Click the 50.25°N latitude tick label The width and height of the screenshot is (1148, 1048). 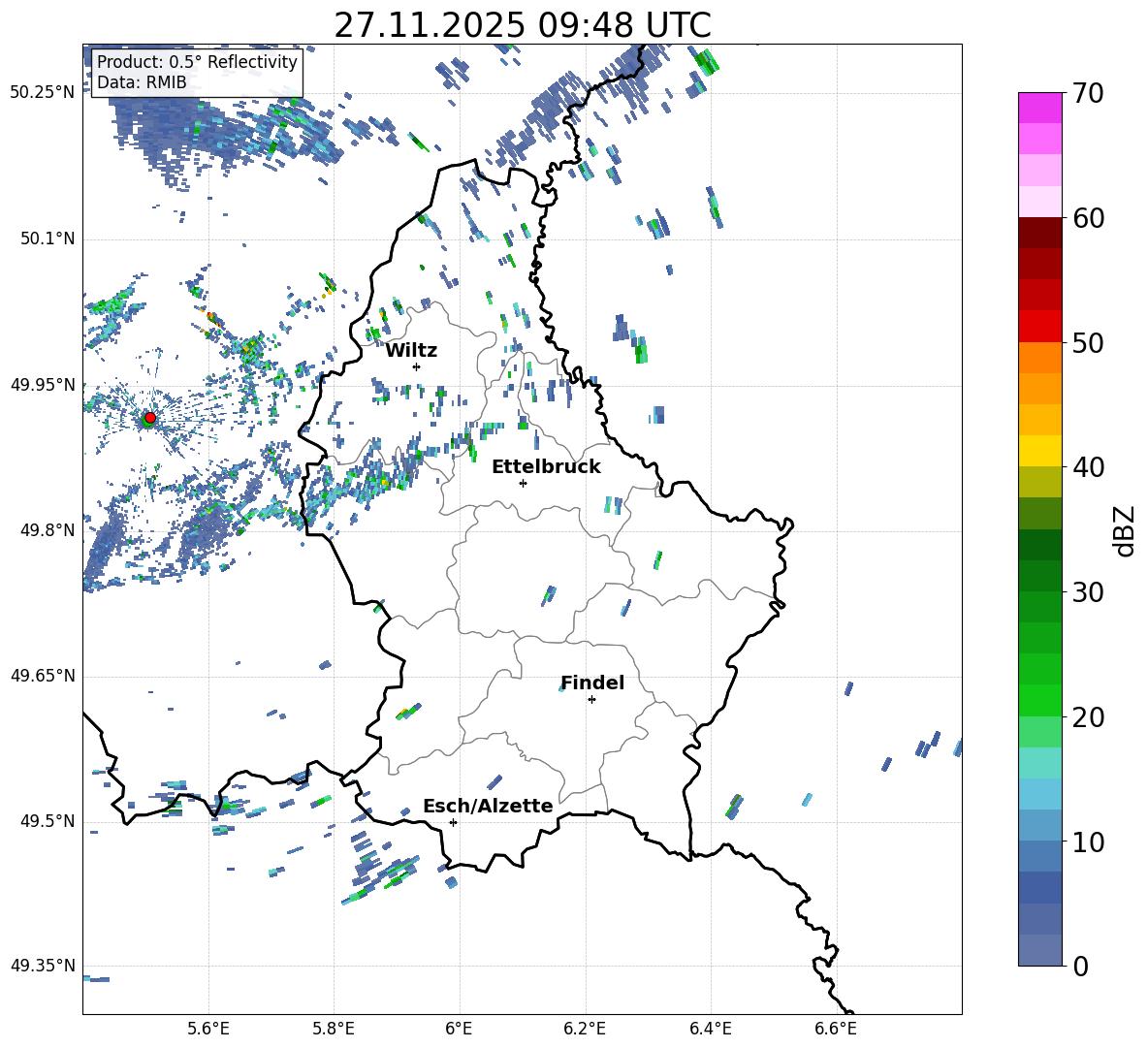[x=43, y=93]
